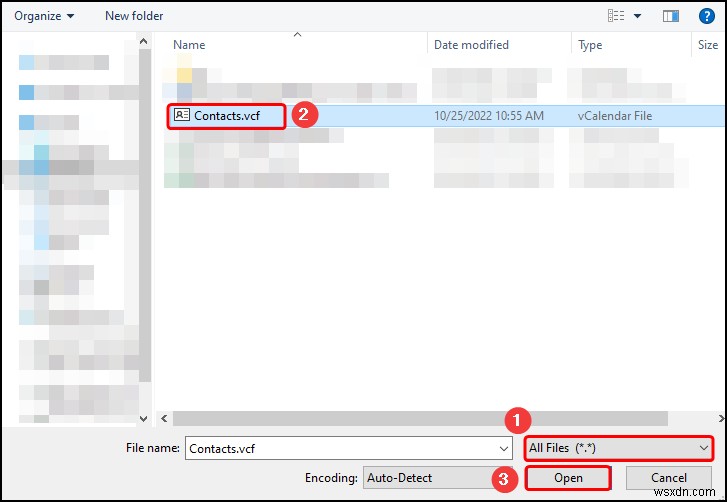Click the vCalendar File type cell
This screenshot has width=727, height=502.
point(615,116)
